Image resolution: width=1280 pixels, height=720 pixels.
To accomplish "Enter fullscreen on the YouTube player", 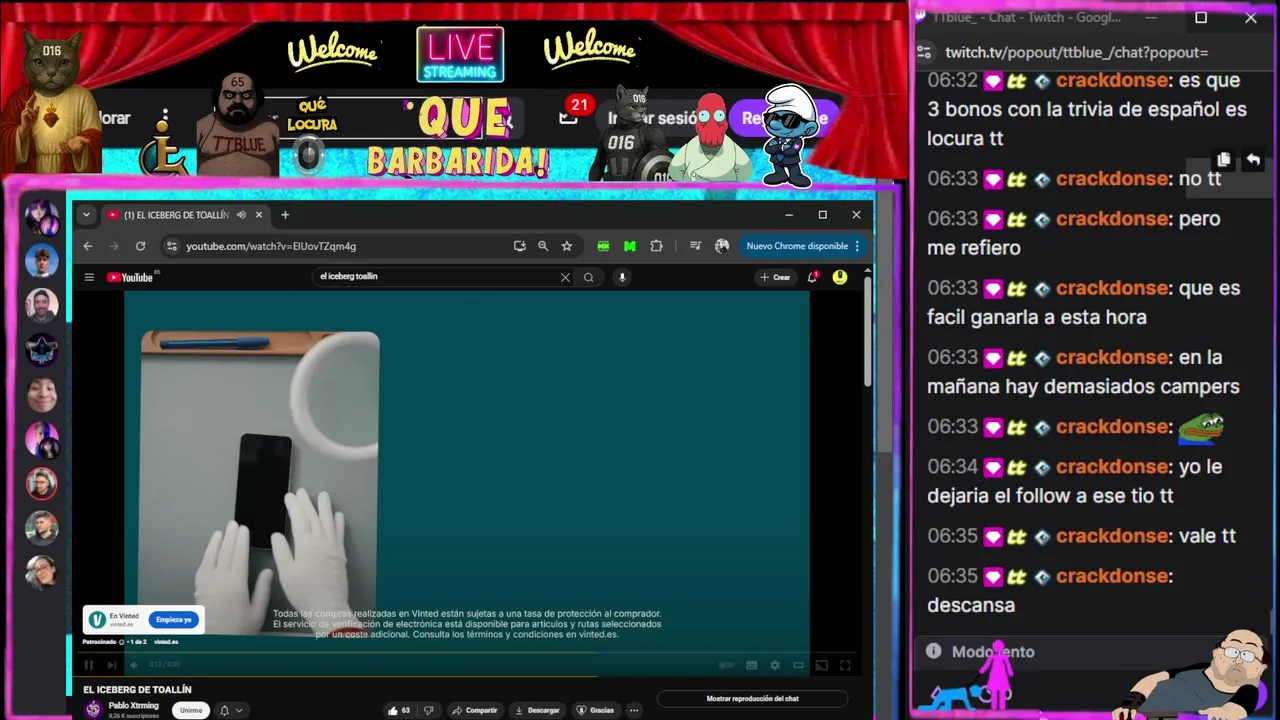I will 845,665.
